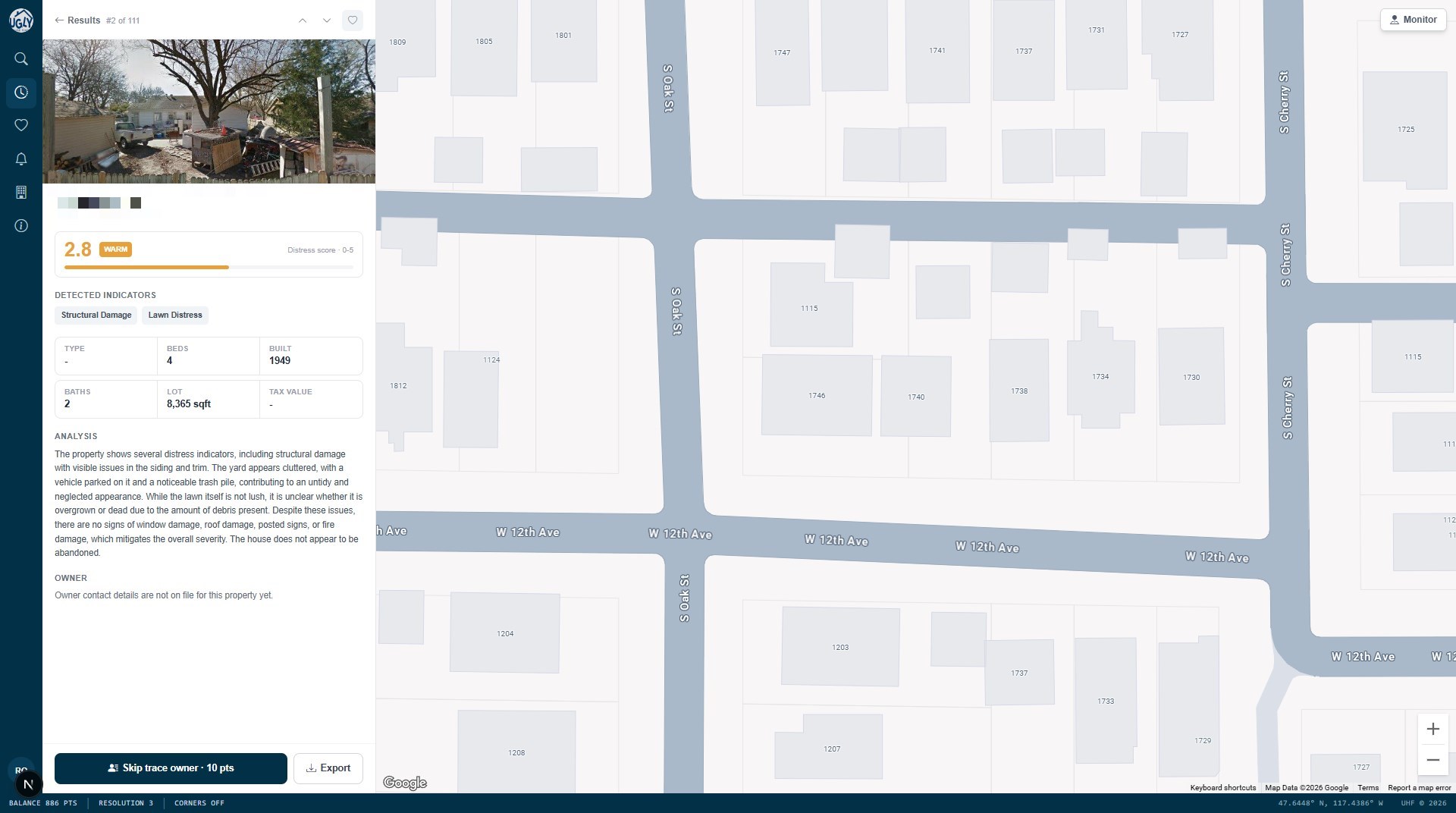Click the Monitor button
The image size is (1456, 813).
1413,20
